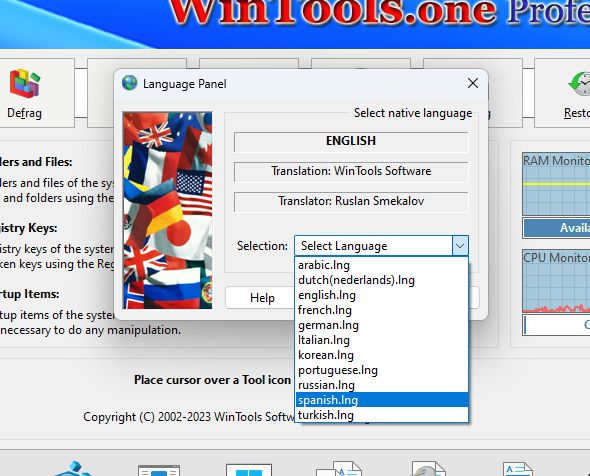590x476 pixels.
Task: Click the RAM Monitor graph
Action: coord(556,184)
